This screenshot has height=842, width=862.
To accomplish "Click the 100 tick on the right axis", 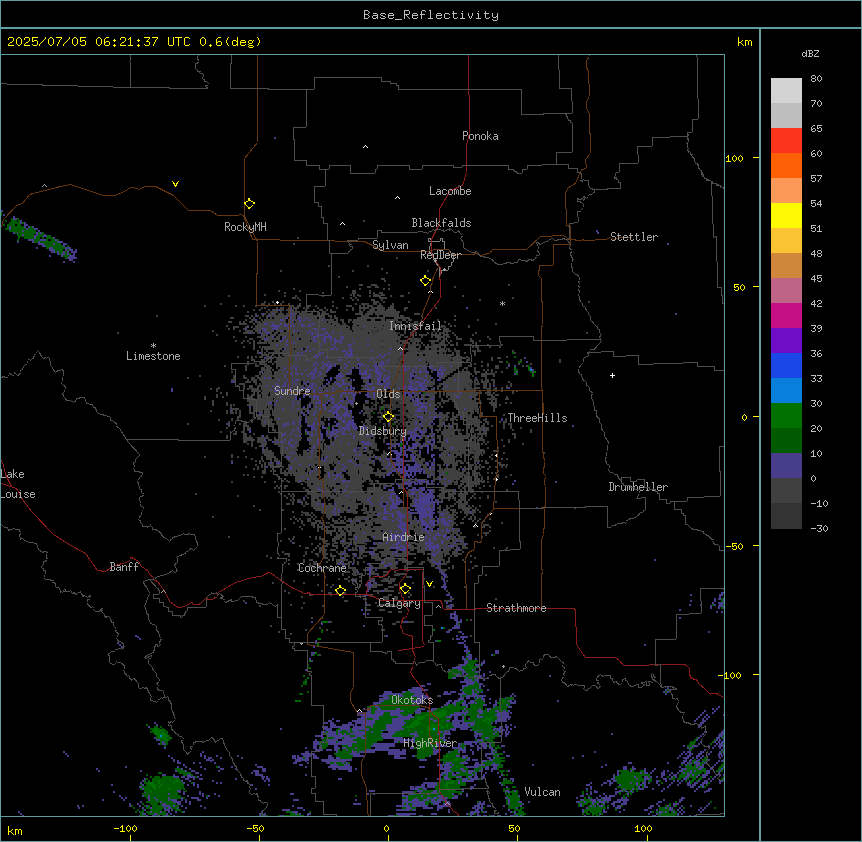I will coord(734,158).
